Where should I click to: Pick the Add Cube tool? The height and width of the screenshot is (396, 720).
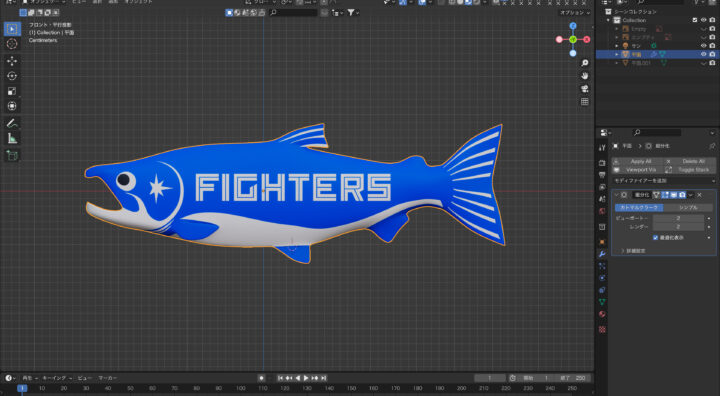pos(12,155)
